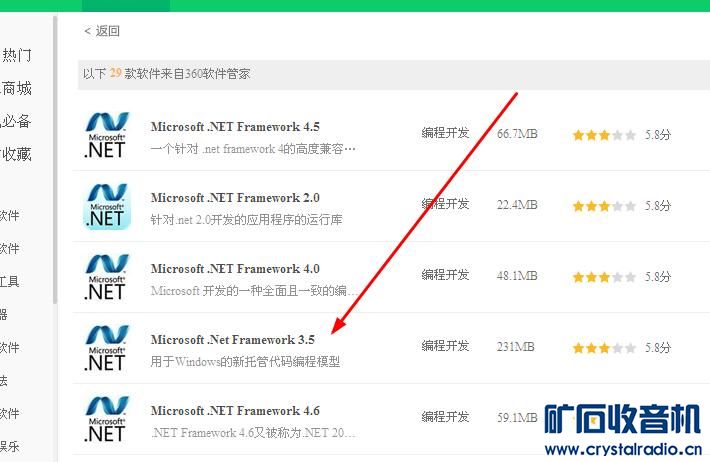
Task: Open the .NET Framework 4.0 icon
Action: pos(107,277)
